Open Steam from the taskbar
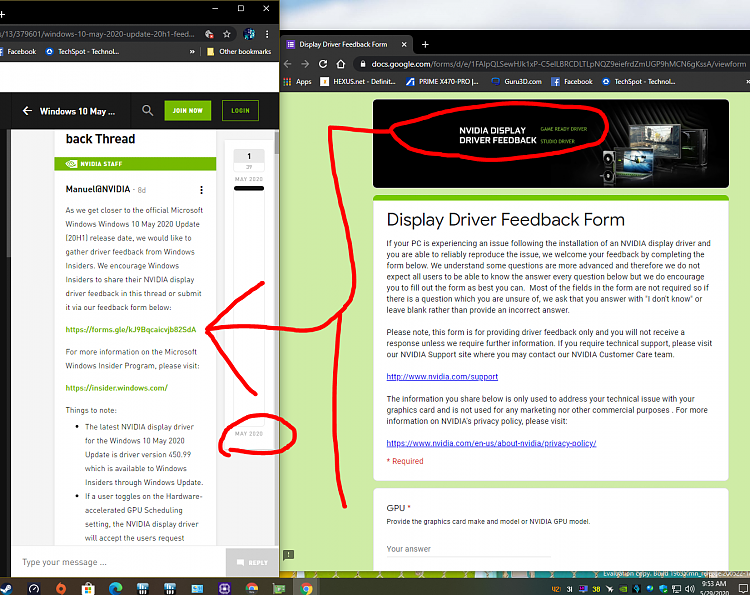This screenshot has height=595, width=750. tap(6, 589)
